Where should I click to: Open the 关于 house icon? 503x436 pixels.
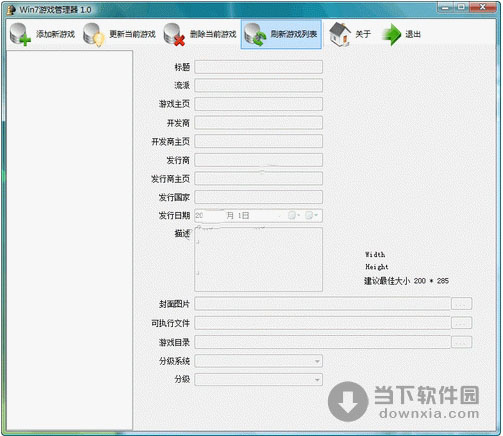click(x=340, y=34)
